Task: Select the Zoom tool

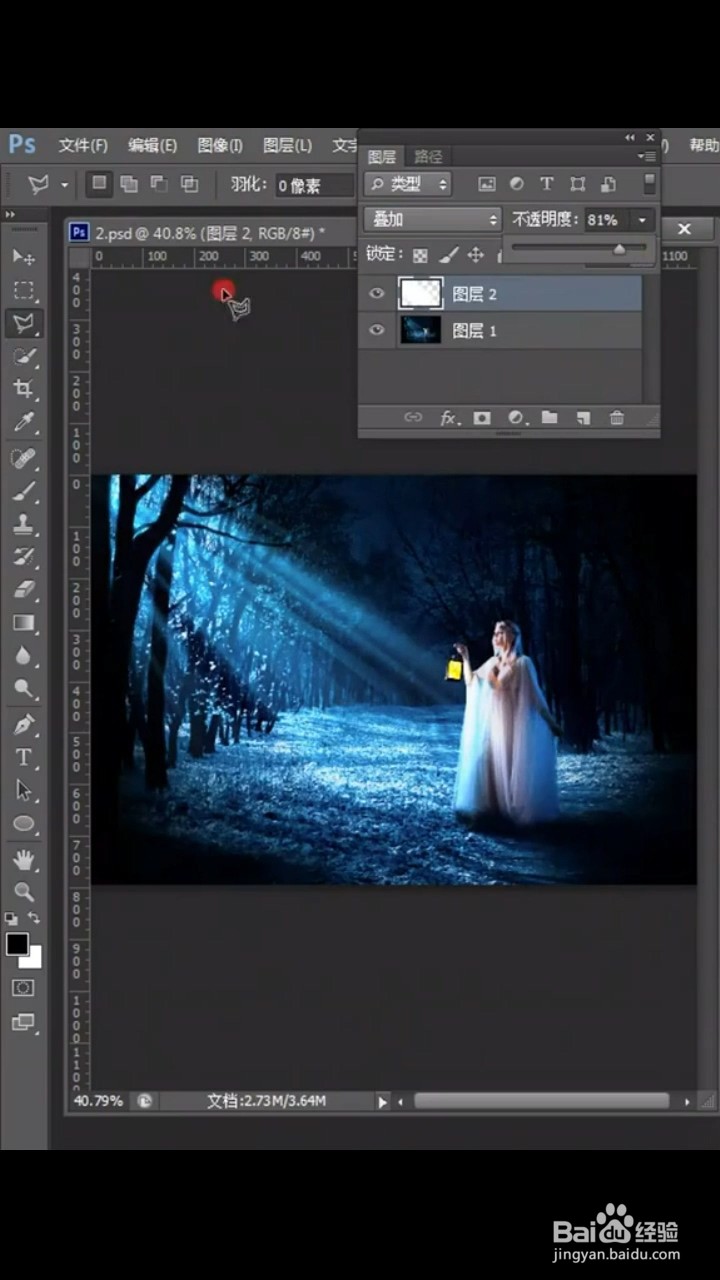Action: pos(24,892)
